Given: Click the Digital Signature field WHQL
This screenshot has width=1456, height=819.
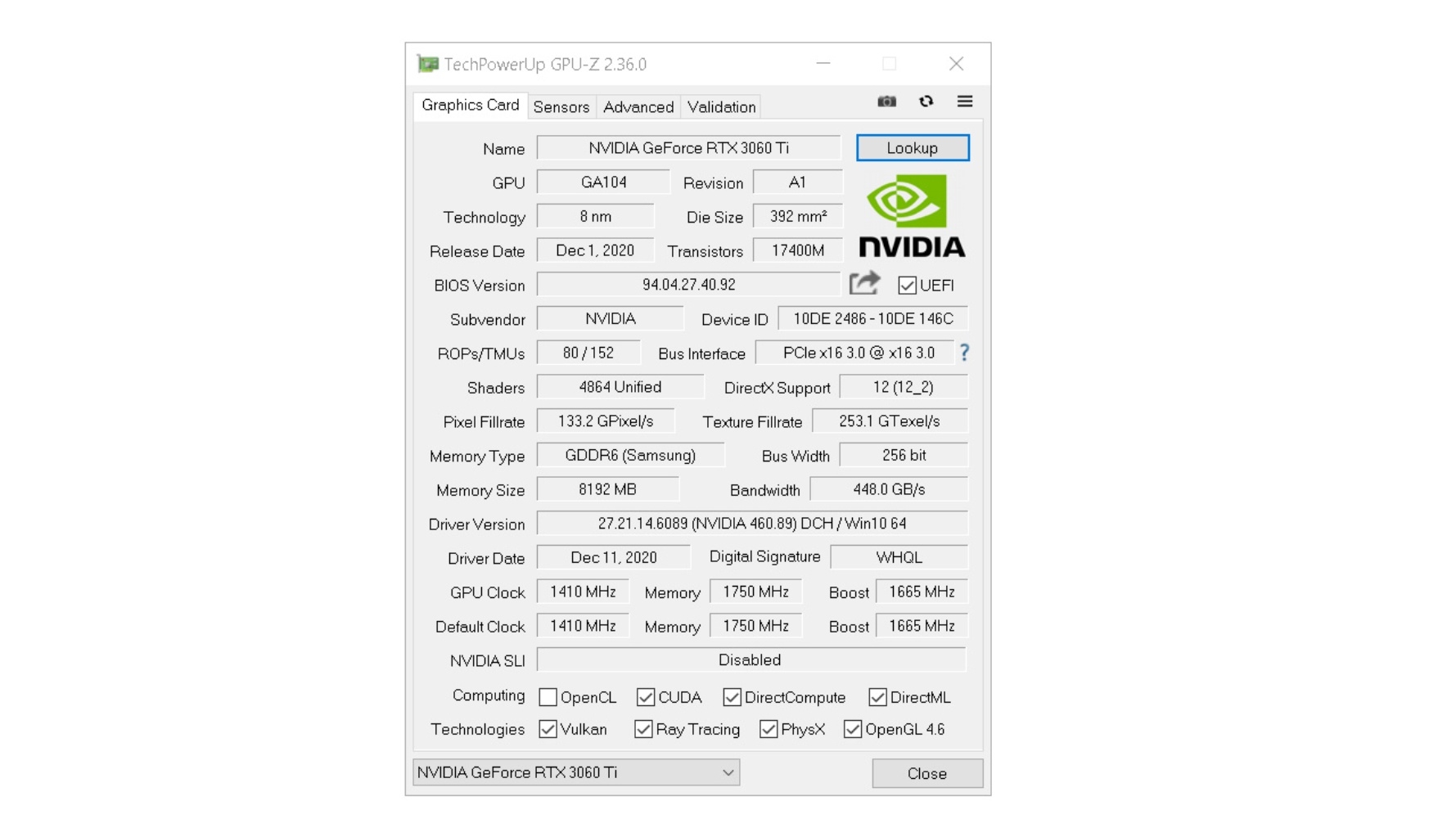Looking at the screenshot, I should click(x=899, y=558).
